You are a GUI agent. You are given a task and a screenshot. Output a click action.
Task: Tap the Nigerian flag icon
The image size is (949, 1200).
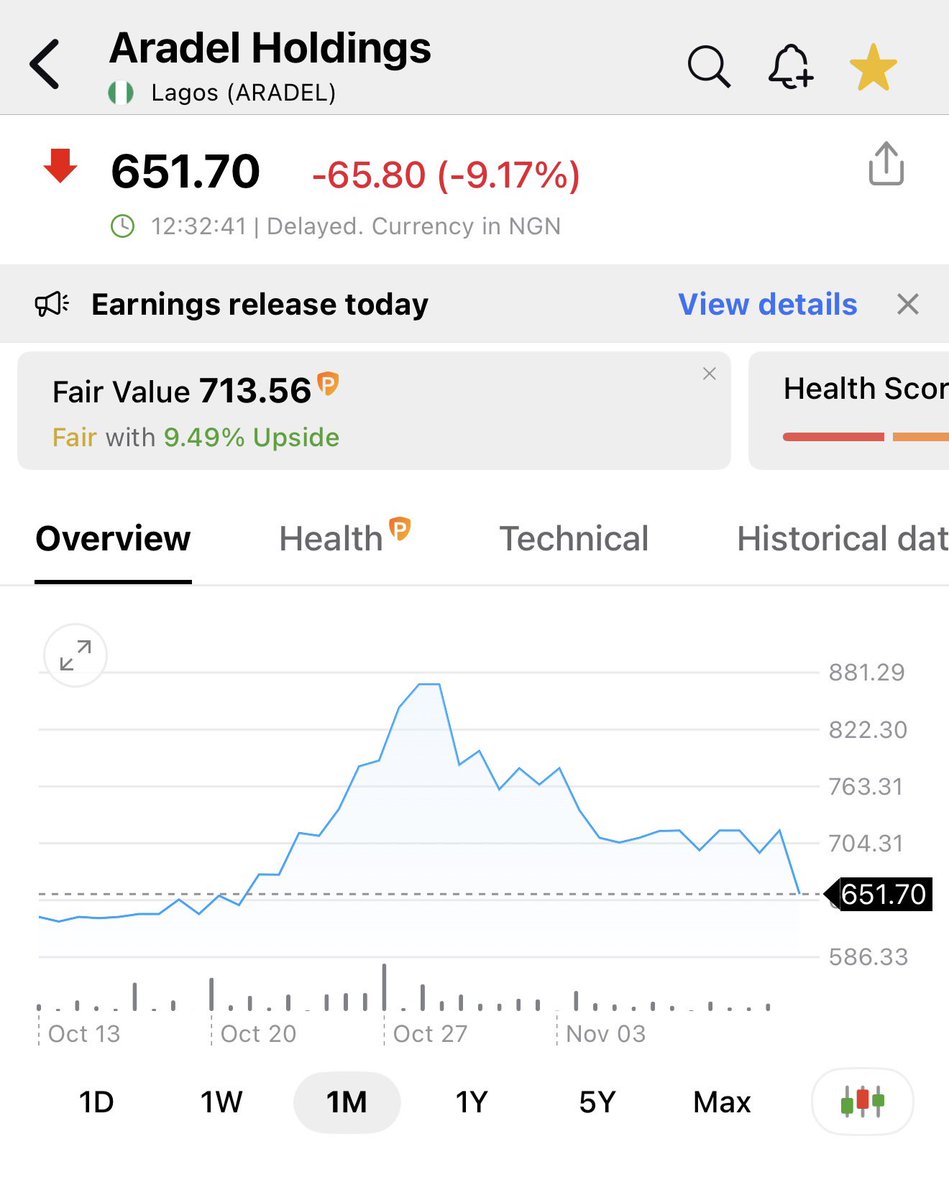(120, 94)
